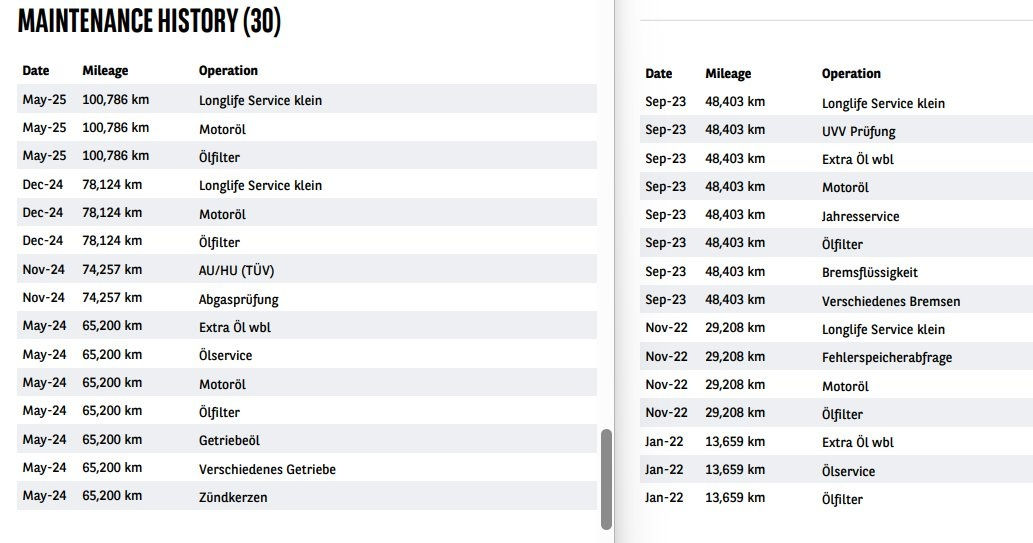The width and height of the screenshot is (1033, 543).
Task: Click the Zündkerzen operation entry
Action: click(233, 497)
